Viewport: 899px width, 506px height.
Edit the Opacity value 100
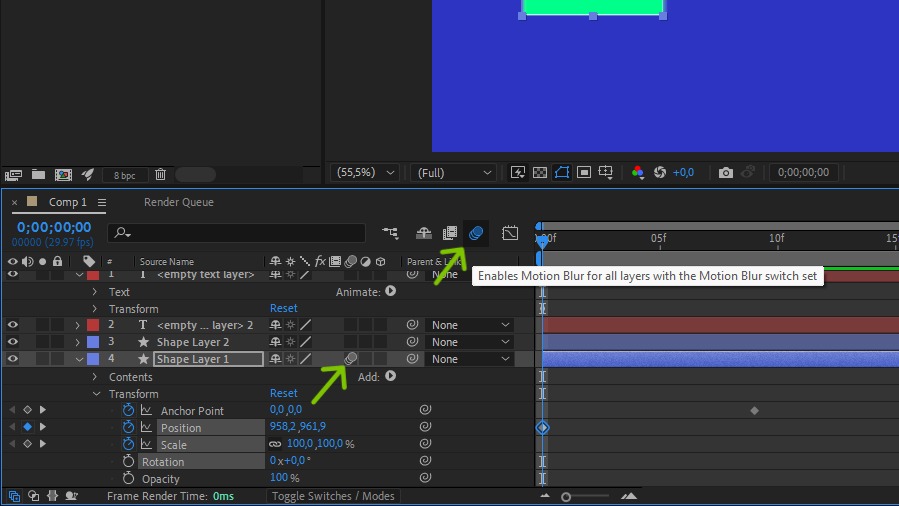(x=279, y=477)
